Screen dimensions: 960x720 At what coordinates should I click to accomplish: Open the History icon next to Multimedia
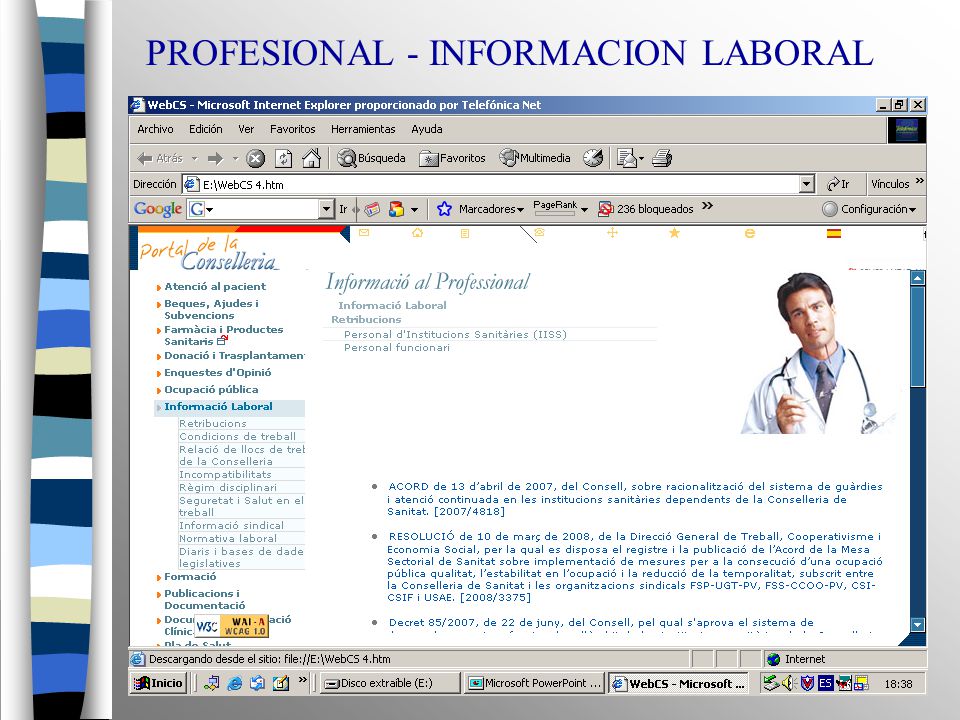pyautogui.click(x=593, y=158)
